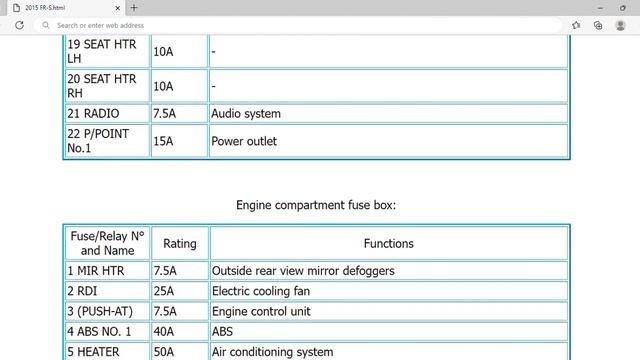Select the '5 HEATER' cell
This screenshot has height=360, width=640.
tap(107, 351)
